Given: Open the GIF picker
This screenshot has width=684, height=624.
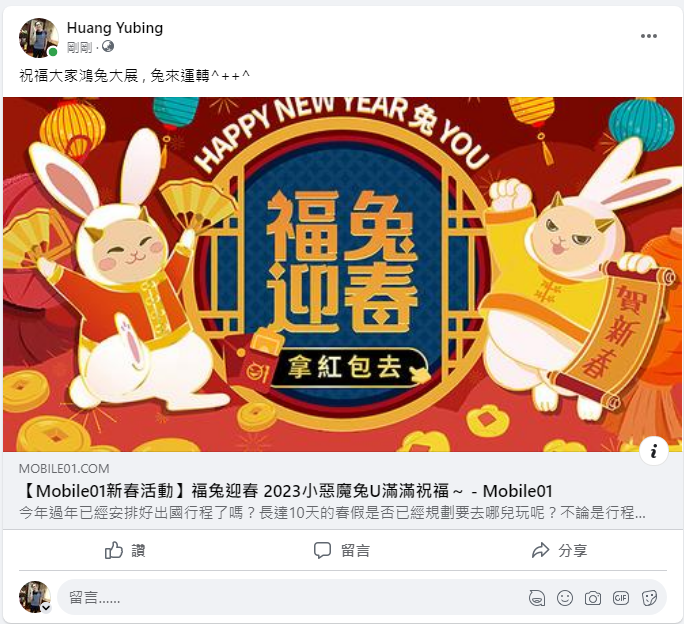Looking at the screenshot, I should point(621,598).
